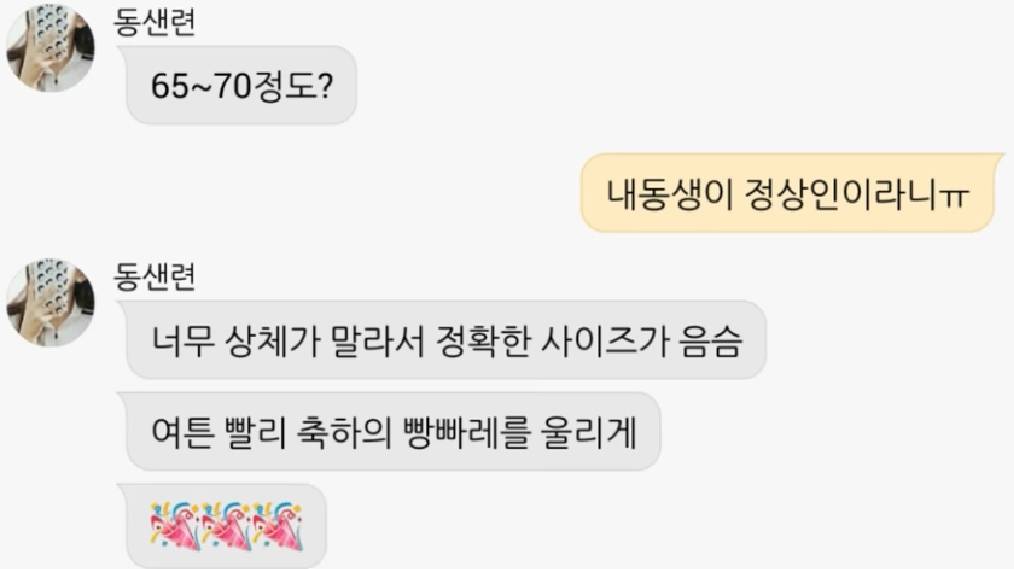Viewport: 1014px width, 569px height.
Task: Open the second 동샌련 profile picture
Action: point(50,303)
